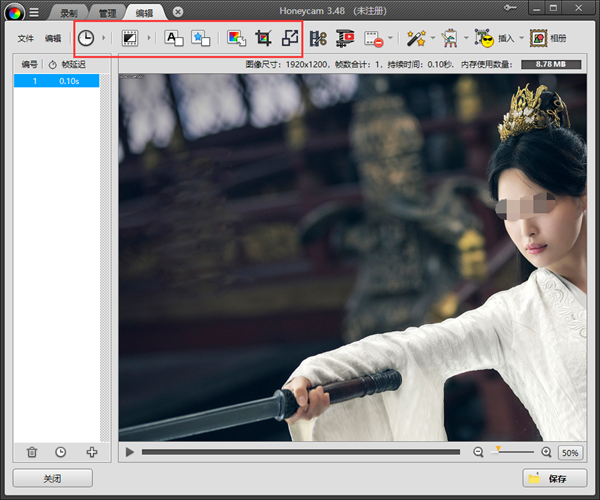Select frame 1 in the frame list
The height and width of the screenshot is (500, 600).
pyautogui.click(x=56, y=81)
